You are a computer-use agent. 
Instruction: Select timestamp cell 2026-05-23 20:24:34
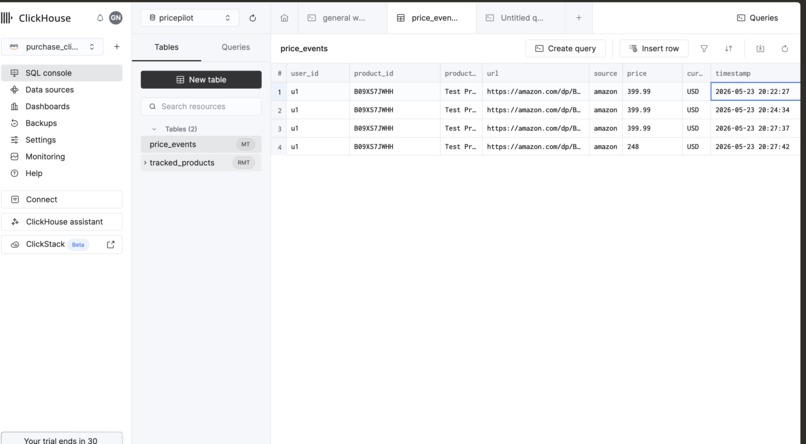[x=756, y=110]
